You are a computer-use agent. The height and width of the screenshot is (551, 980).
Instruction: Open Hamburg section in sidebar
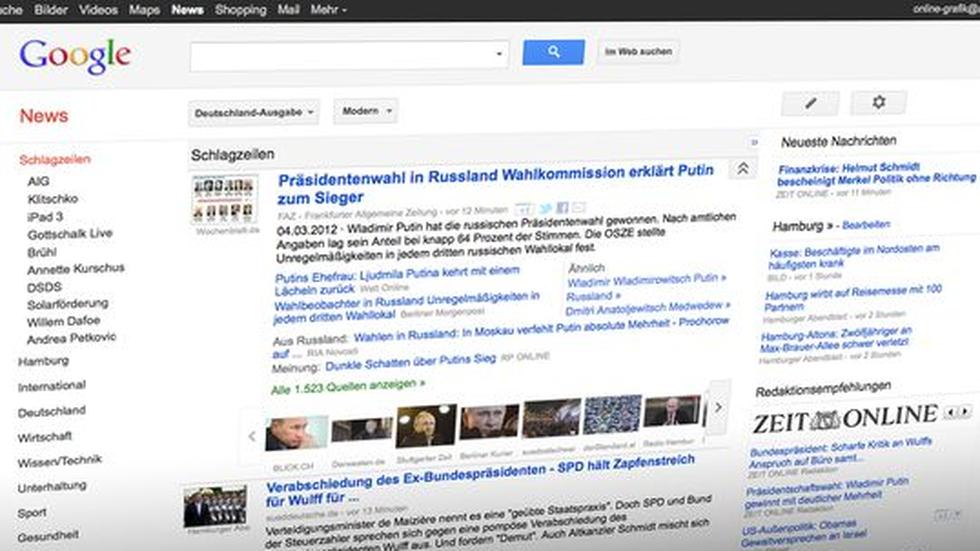pyautogui.click(x=43, y=362)
